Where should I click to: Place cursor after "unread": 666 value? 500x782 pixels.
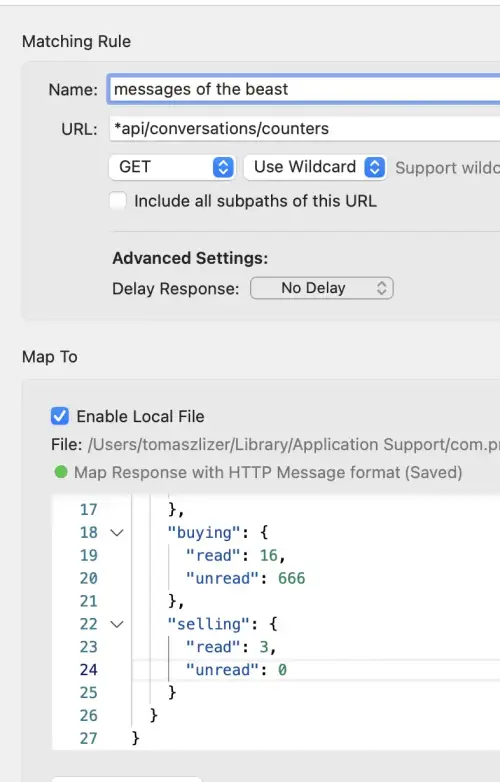[306, 579]
